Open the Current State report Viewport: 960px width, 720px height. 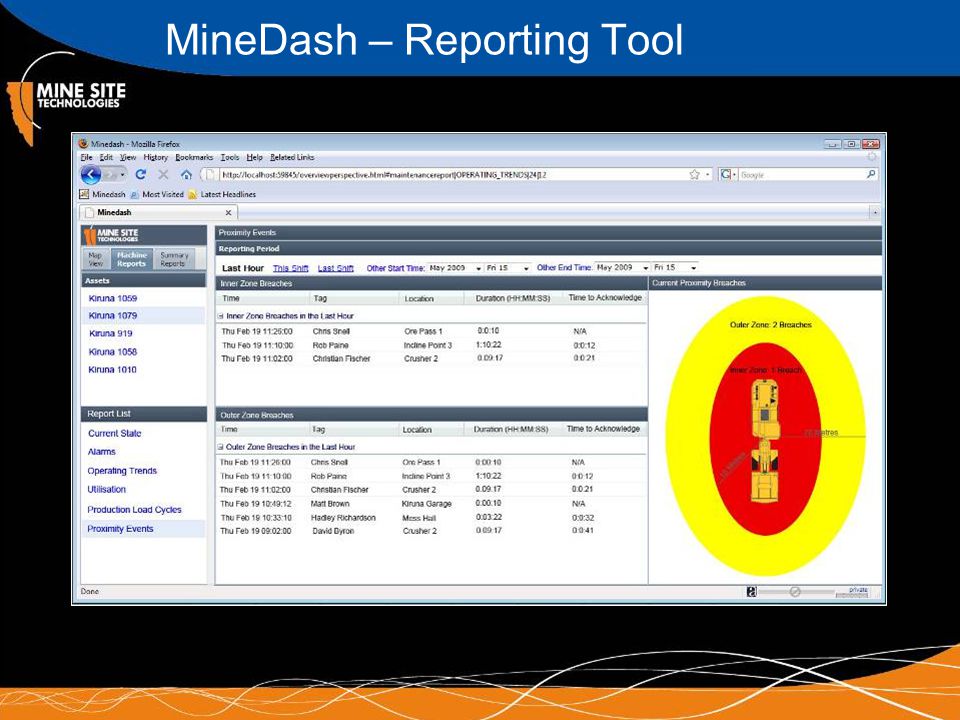pyautogui.click(x=114, y=433)
